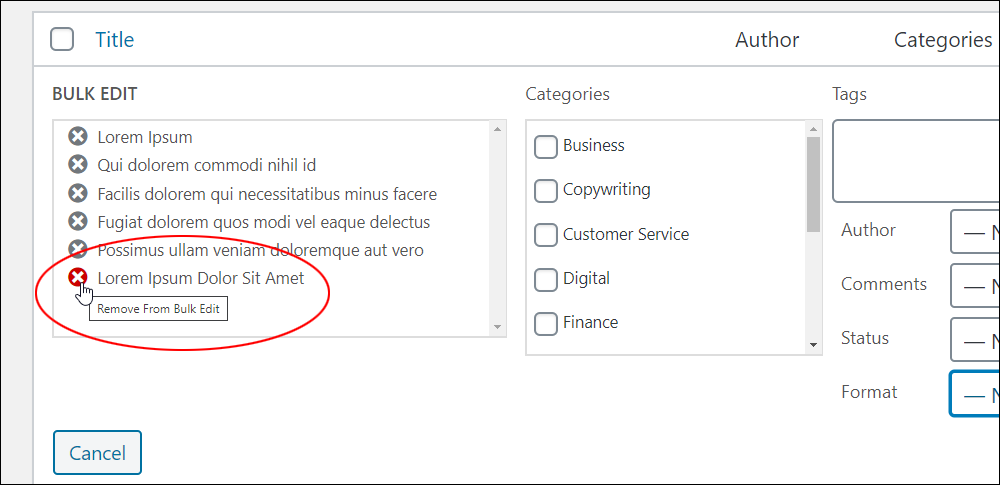
Task: Open the Comments dropdown
Action: [x=975, y=286]
